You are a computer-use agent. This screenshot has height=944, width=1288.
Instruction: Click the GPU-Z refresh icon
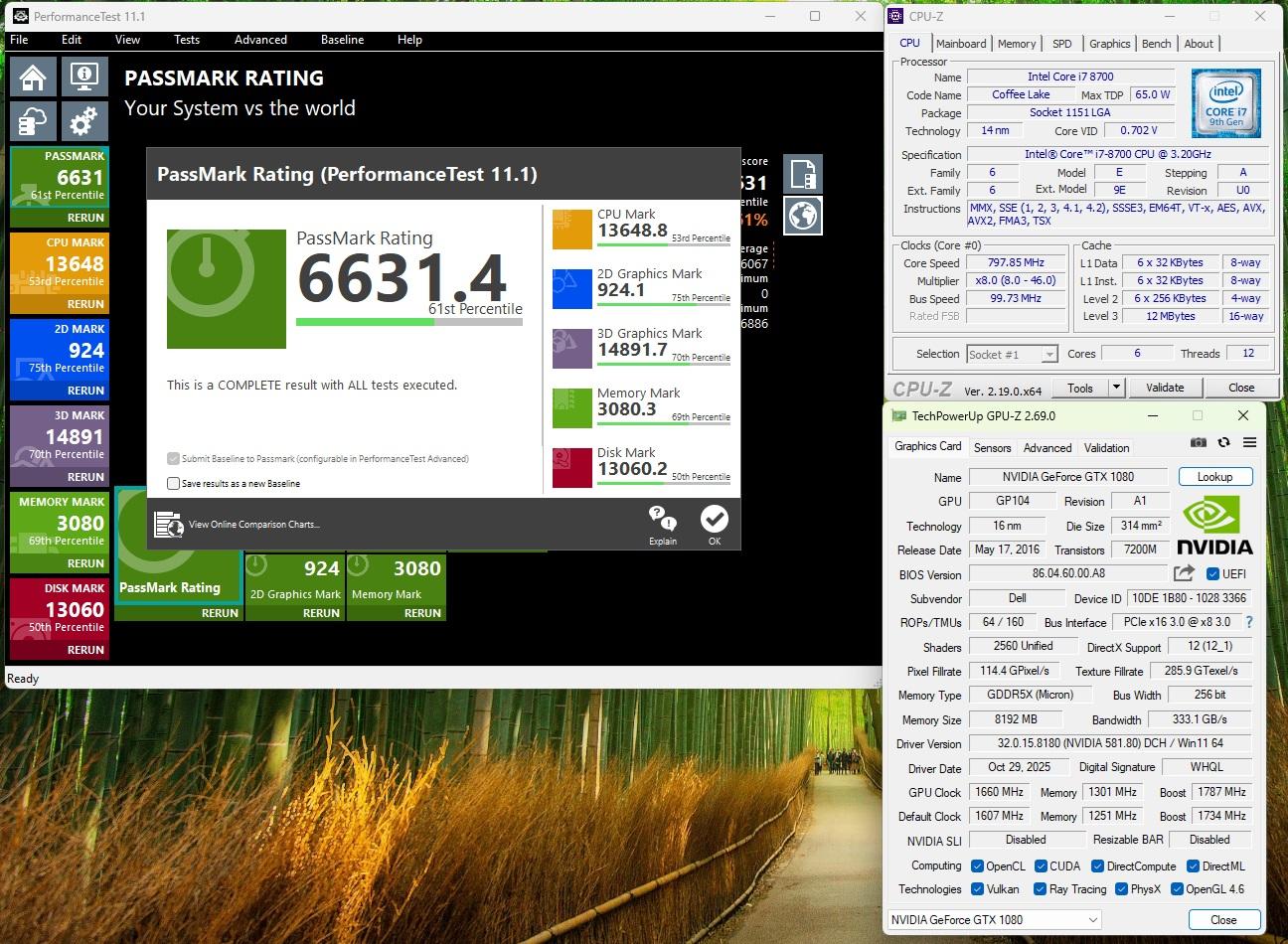coord(1224,443)
